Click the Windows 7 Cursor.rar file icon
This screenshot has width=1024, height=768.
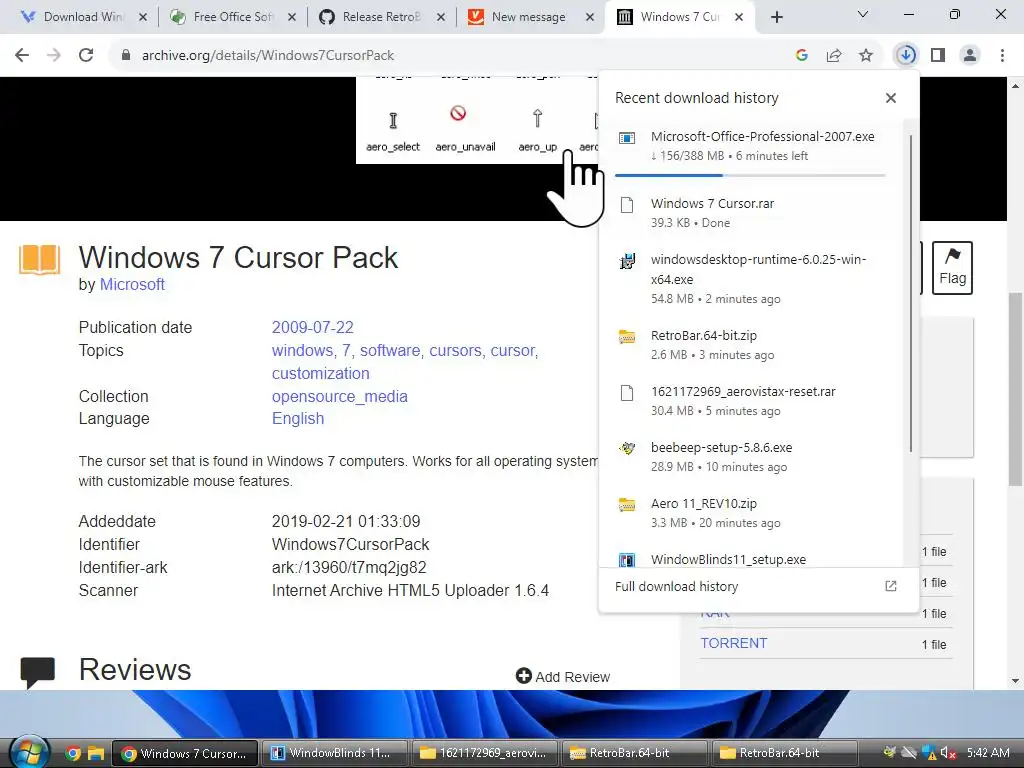click(627, 205)
